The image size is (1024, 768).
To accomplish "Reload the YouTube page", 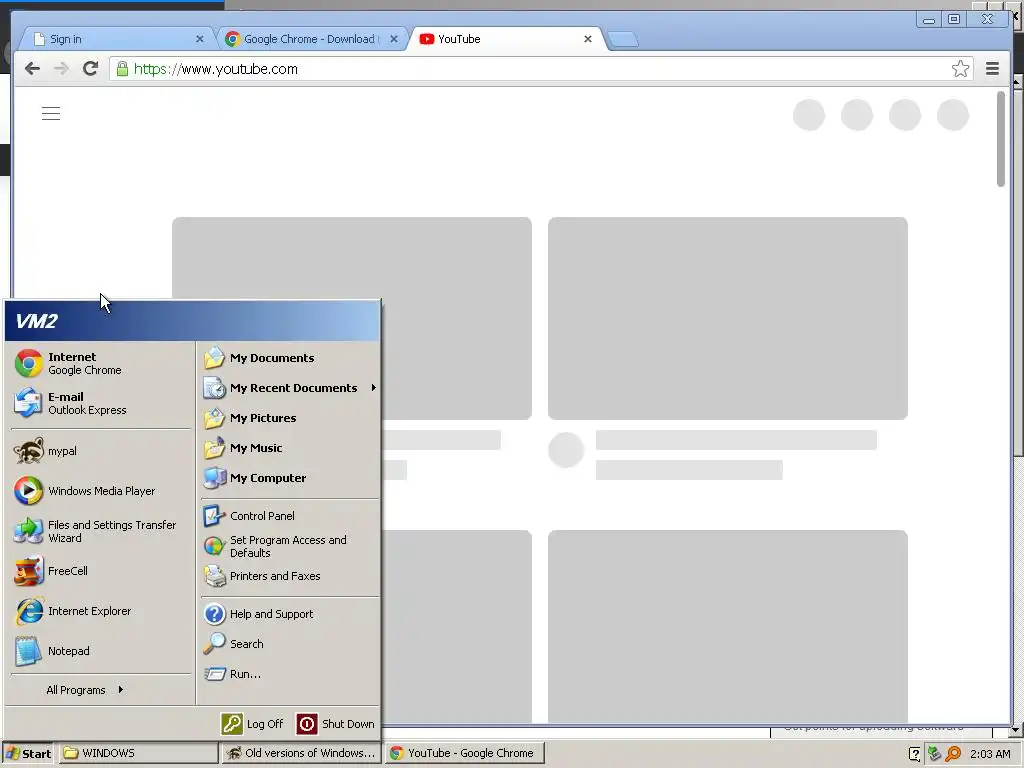I will pos(91,69).
